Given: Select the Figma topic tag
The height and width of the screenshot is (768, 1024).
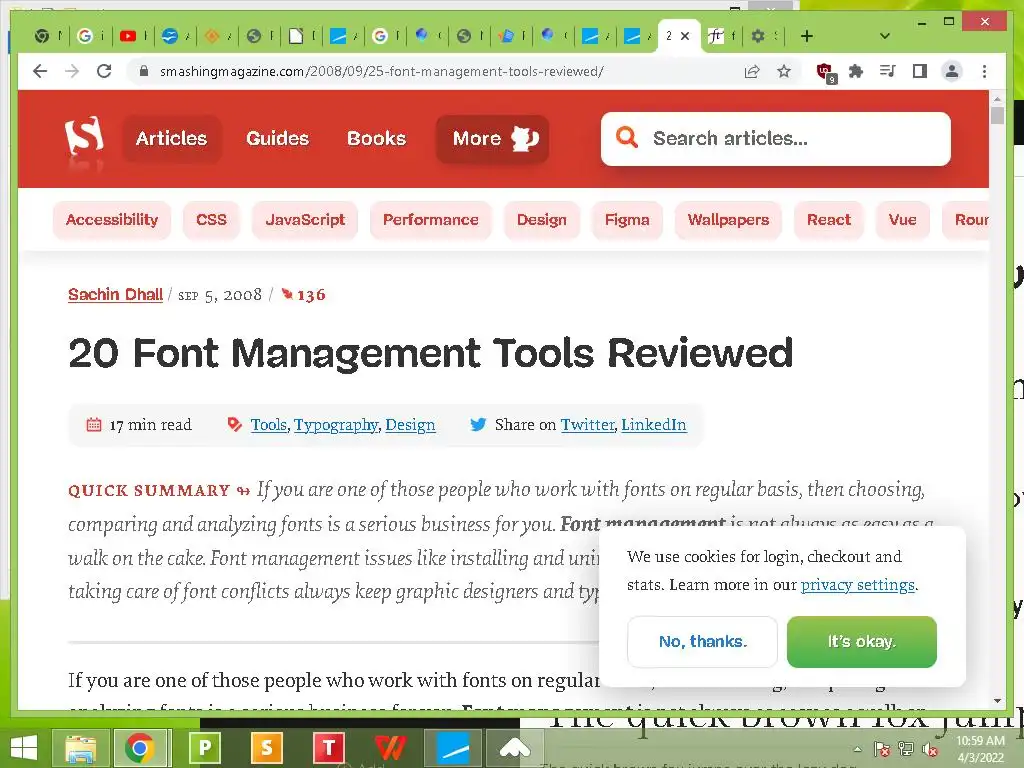Looking at the screenshot, I should pos(627,220).
